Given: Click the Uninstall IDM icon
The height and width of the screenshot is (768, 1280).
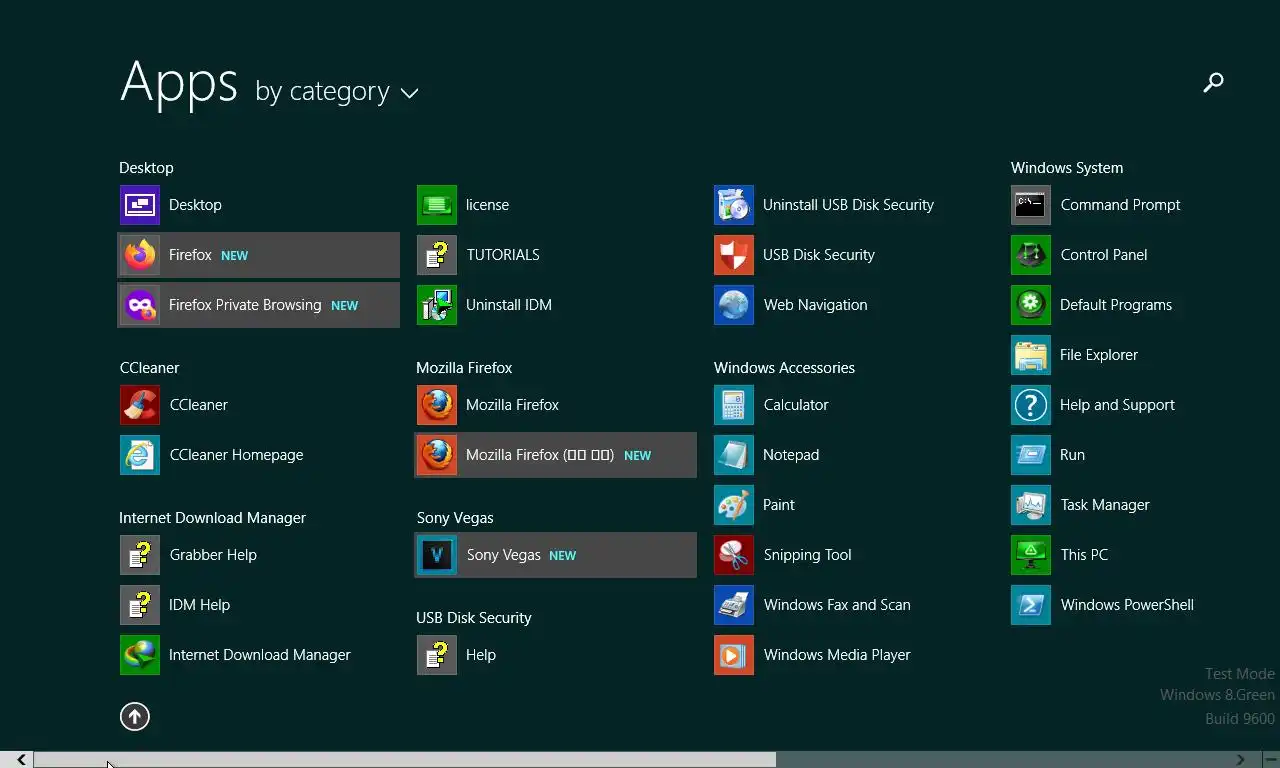Looking at the screenshot, I should [437, 305].
